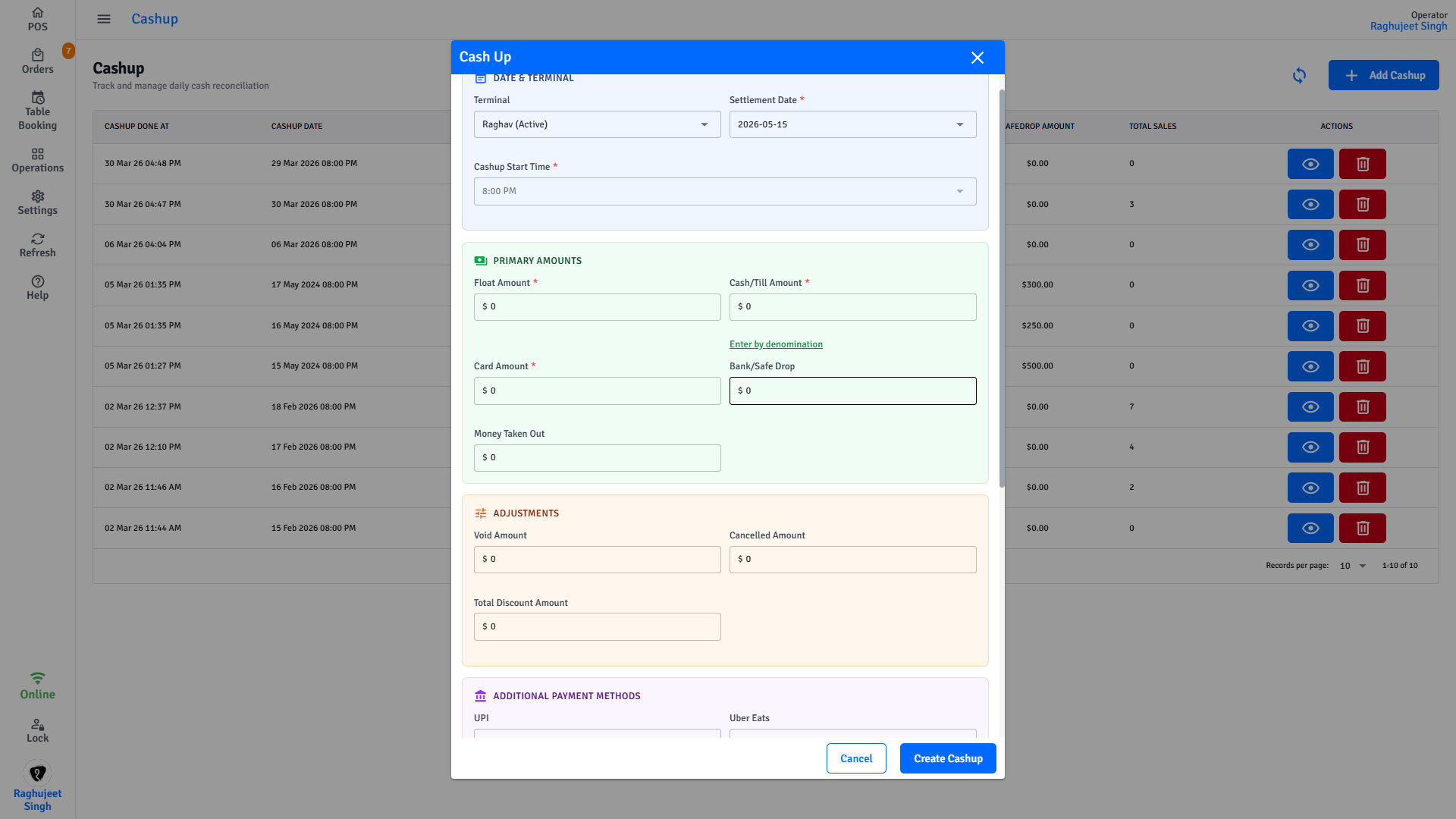The width and height of the screenshot is (1456, 819).
Task: Click the 29 Mar 2026 08:00 PM cell
Action: [x=314, y=164]
